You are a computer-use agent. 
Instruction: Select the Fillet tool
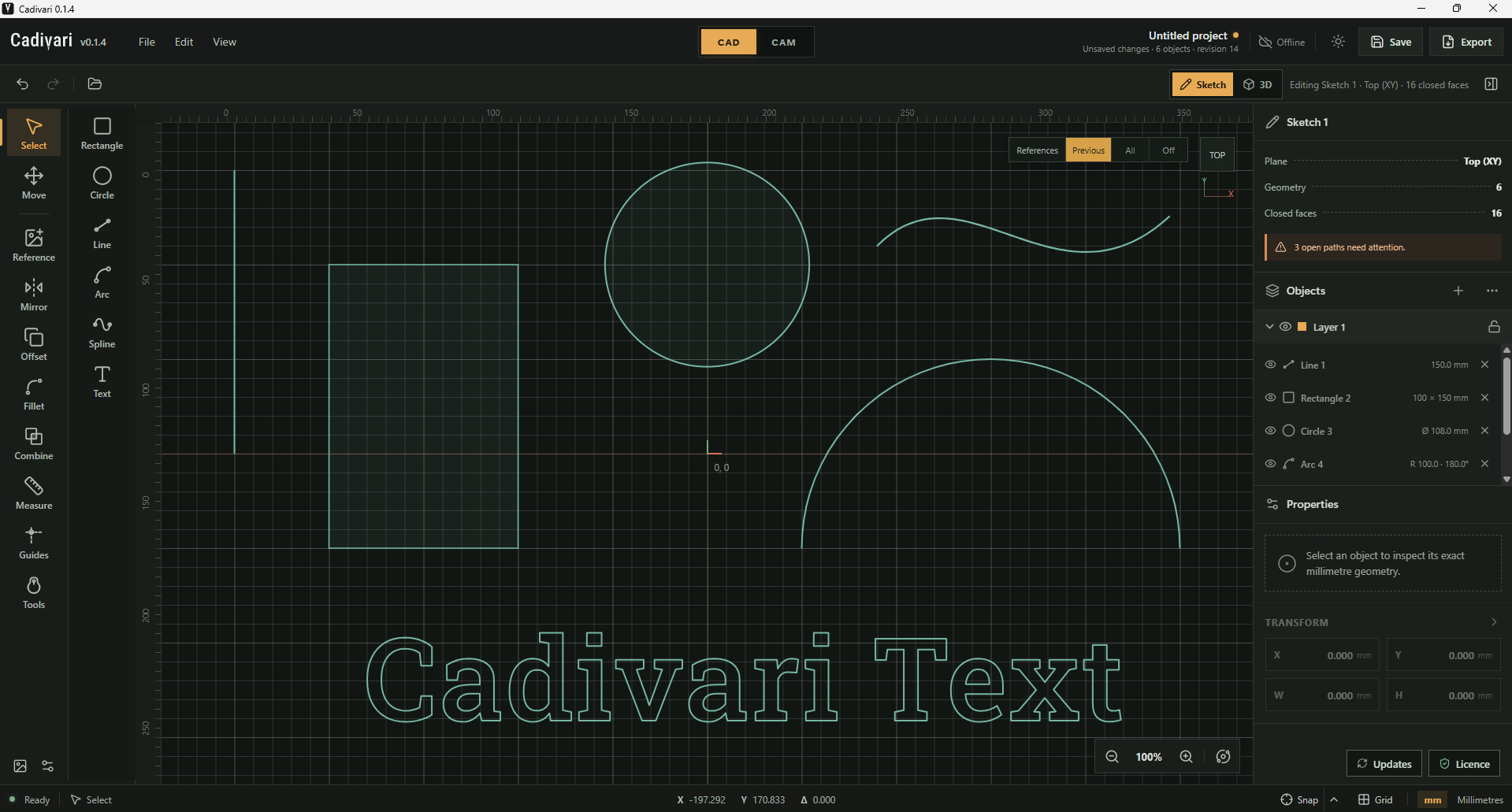(34, 394)
